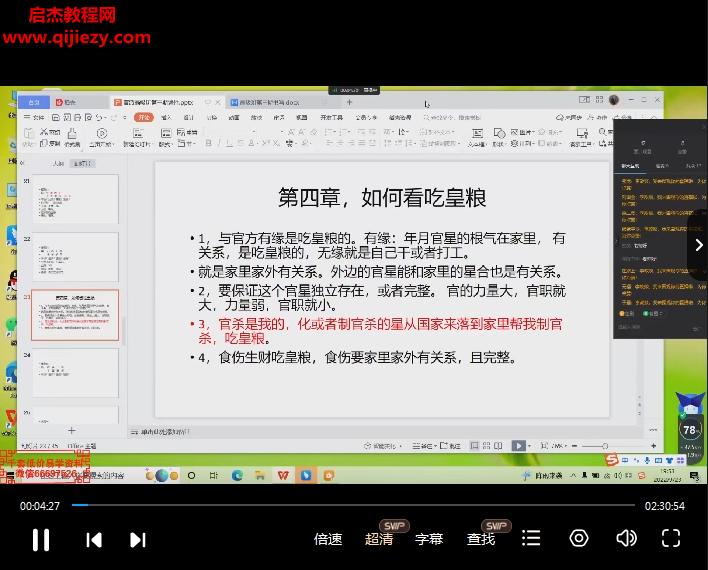
Task: Seek on the video progress bar
Action: pos(350,505)
